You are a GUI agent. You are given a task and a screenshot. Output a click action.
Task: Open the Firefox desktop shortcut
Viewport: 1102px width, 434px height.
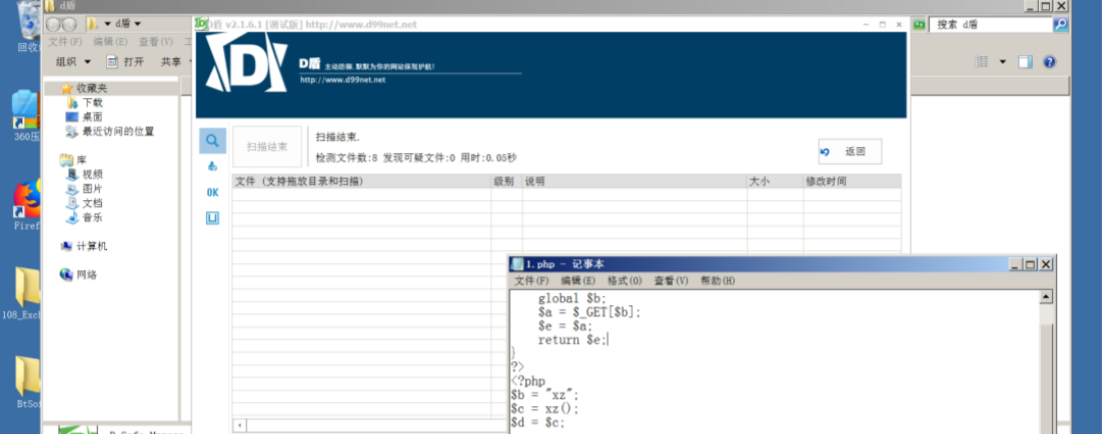point(27,206)
